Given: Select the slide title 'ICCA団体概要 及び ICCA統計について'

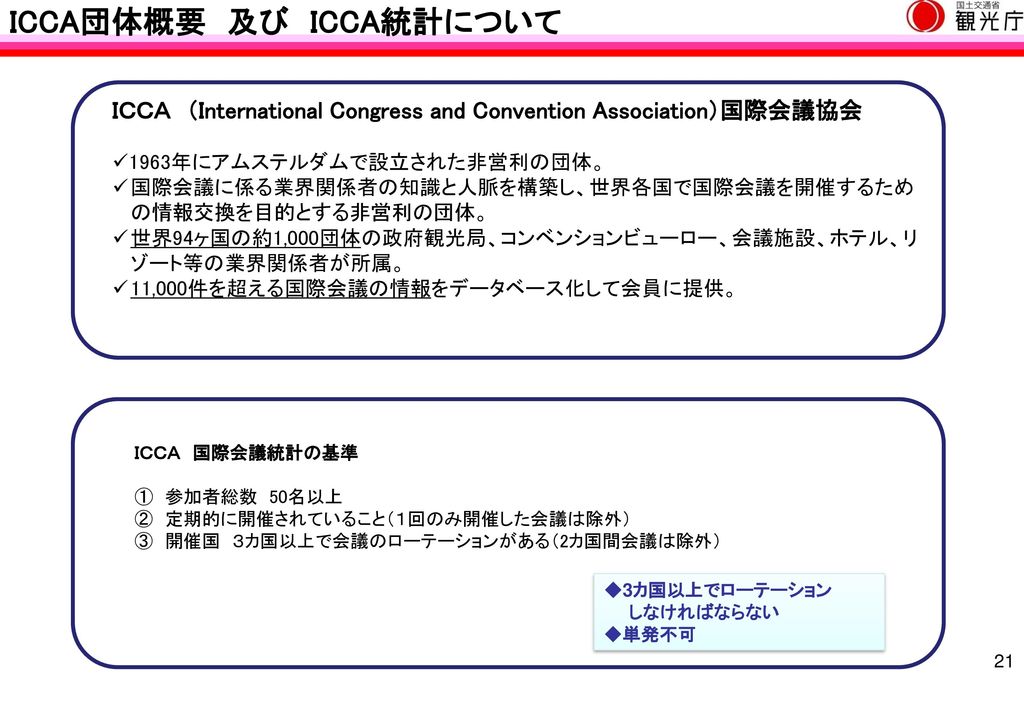Looking at the screenshot, I should click(285, 22).
